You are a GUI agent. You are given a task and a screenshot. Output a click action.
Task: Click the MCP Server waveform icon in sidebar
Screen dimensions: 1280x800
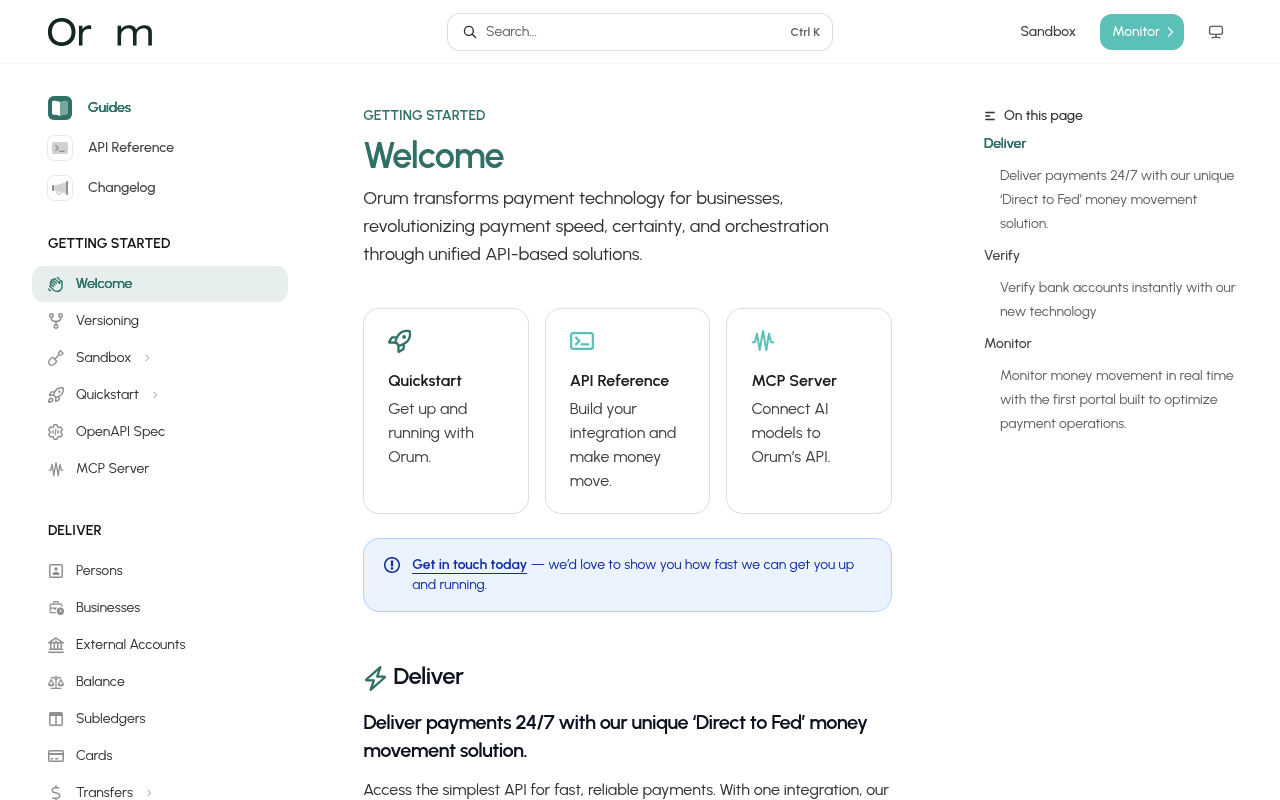pyautogui.click(x=56, y=469)
